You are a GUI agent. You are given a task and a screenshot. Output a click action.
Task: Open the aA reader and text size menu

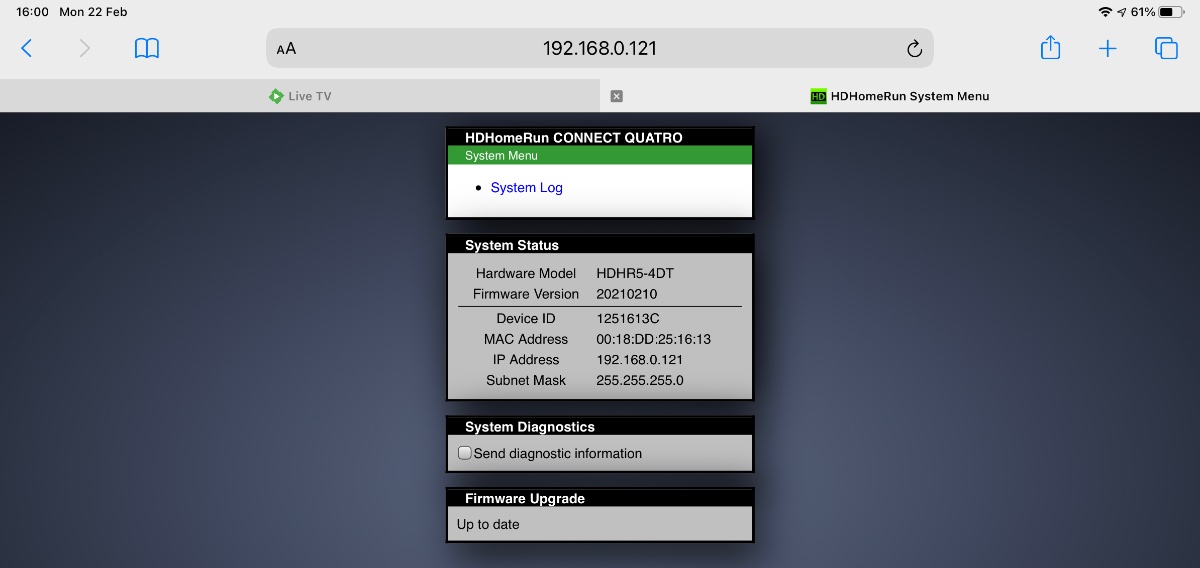point(286,48)
